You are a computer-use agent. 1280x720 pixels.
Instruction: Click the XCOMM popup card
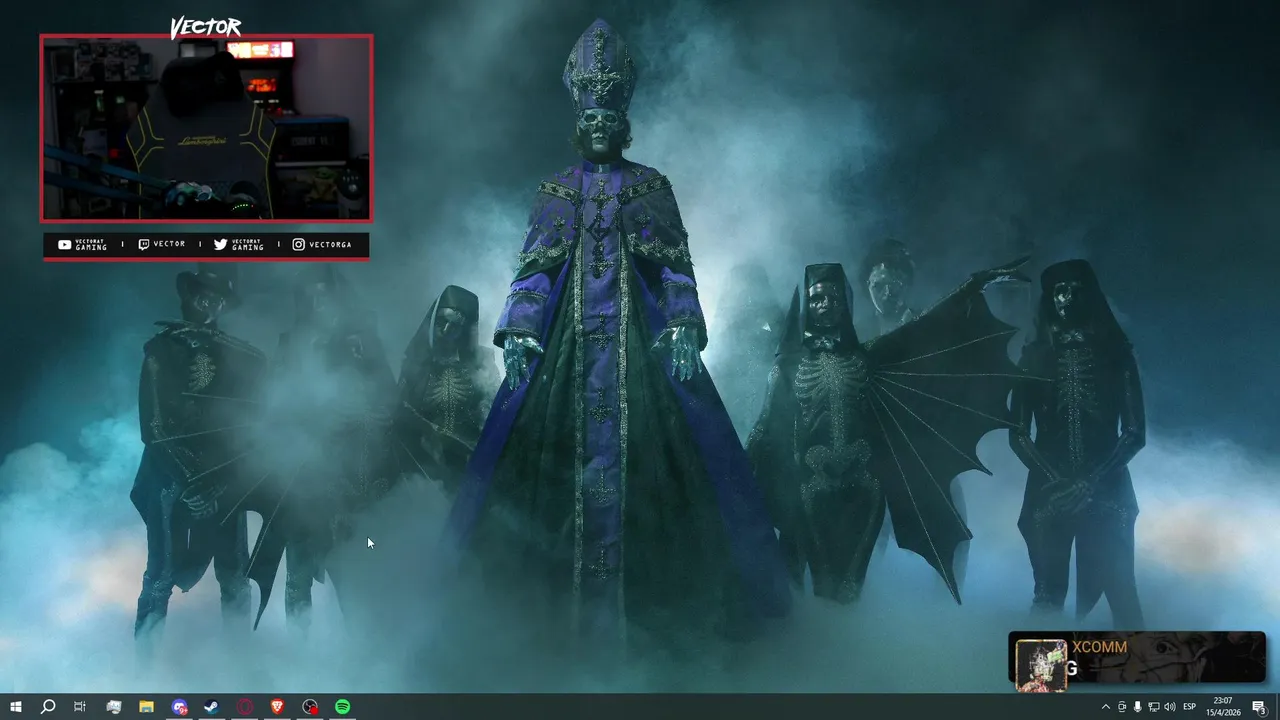1137,659
